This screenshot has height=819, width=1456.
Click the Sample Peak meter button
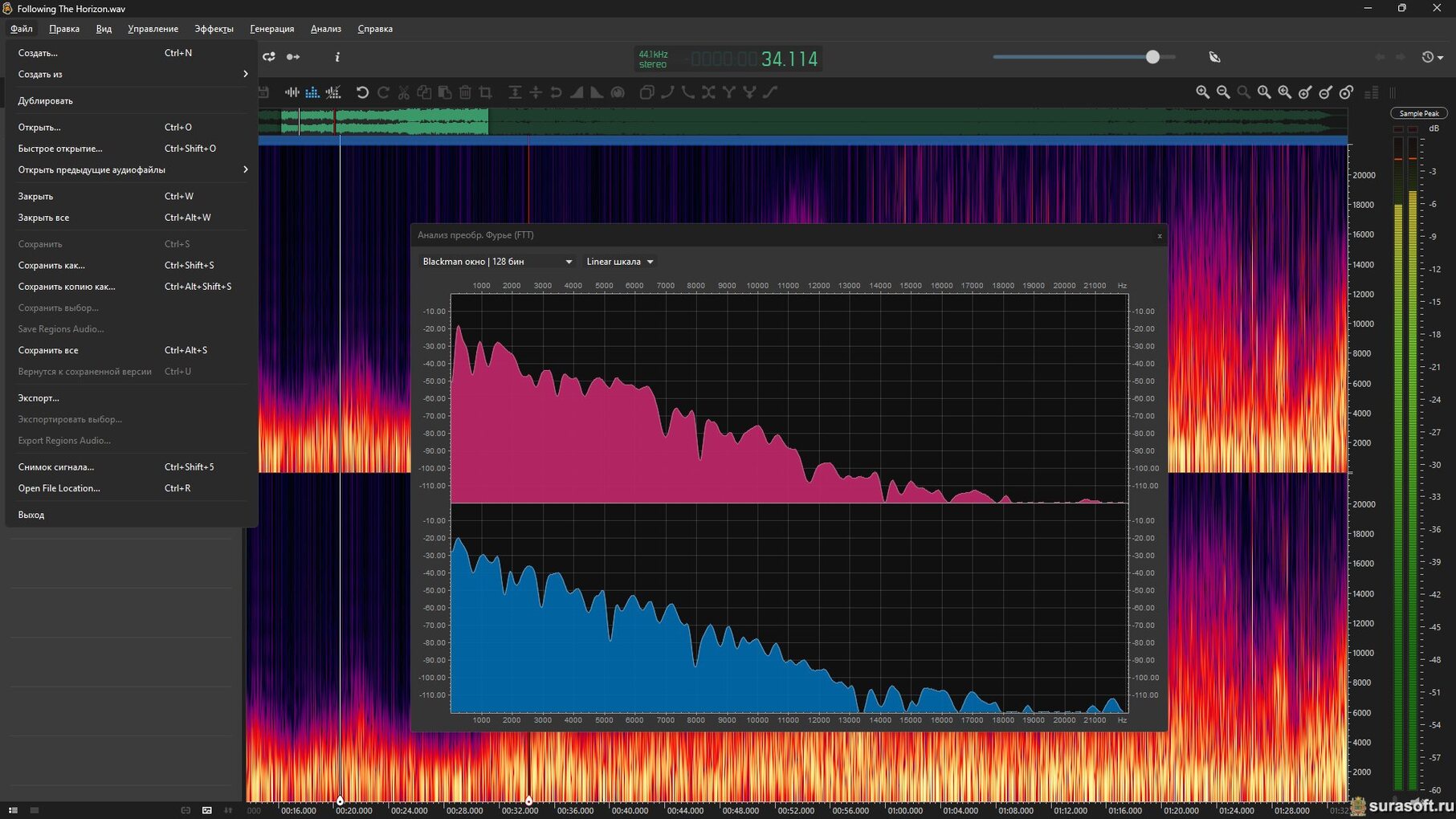coord(1418,113)
